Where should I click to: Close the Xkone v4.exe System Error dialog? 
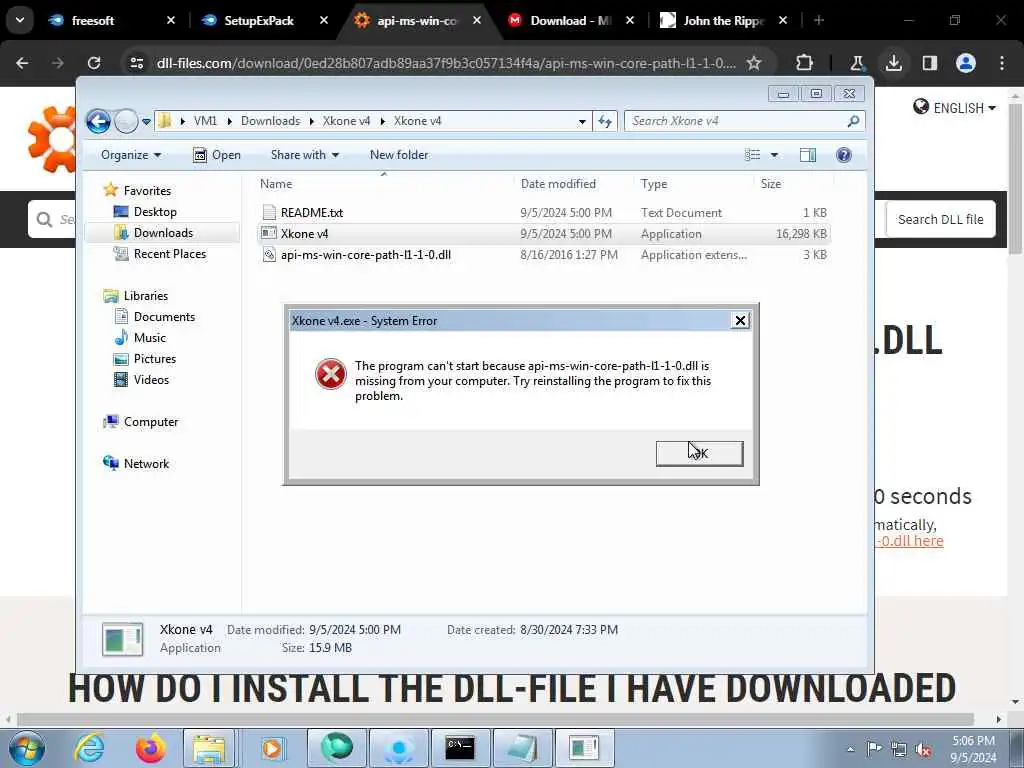[x=740, y=320]
